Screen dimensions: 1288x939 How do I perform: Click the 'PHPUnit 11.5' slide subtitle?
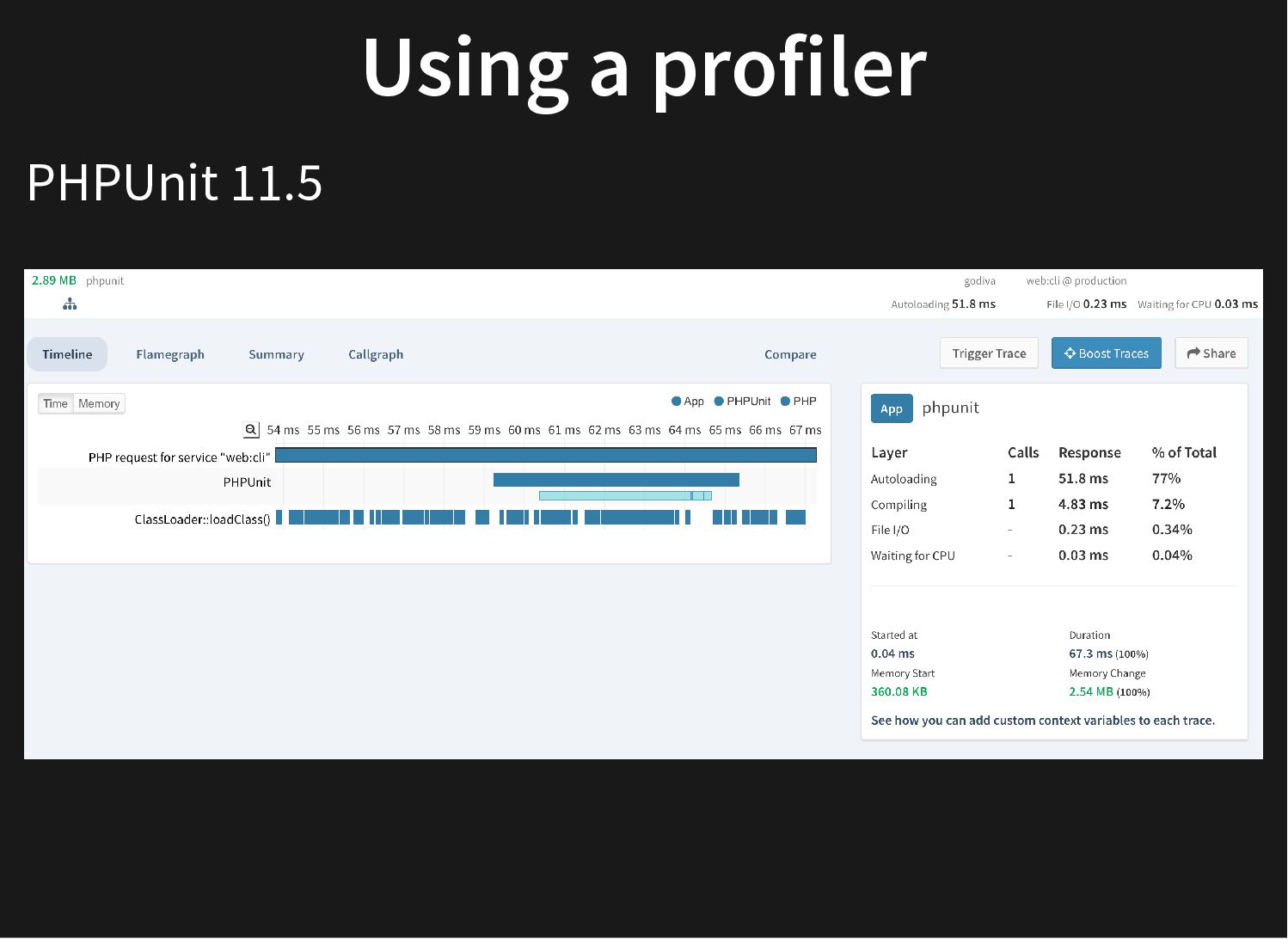(175, 182)
